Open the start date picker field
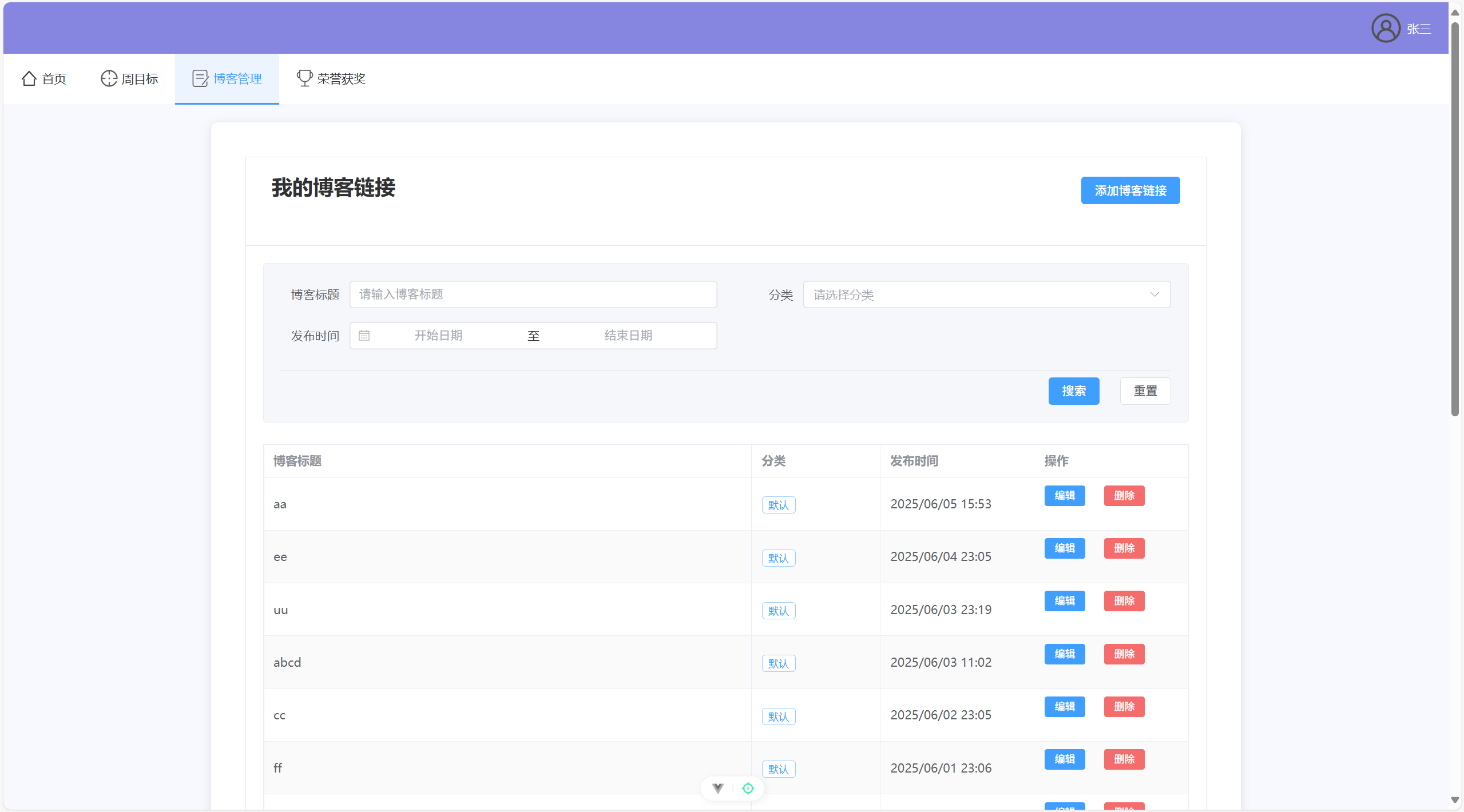Viewport: 1464px width, 812px height. coord(438,336)
